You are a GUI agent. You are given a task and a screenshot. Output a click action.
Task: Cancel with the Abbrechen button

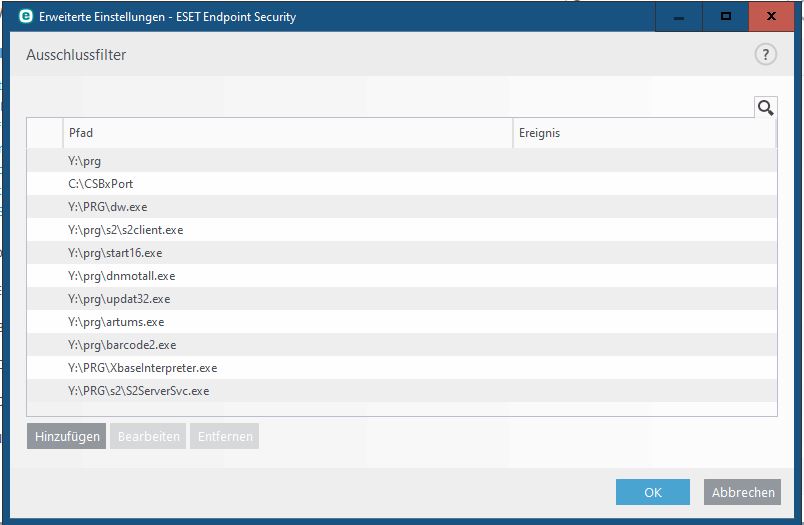[742, 492]
